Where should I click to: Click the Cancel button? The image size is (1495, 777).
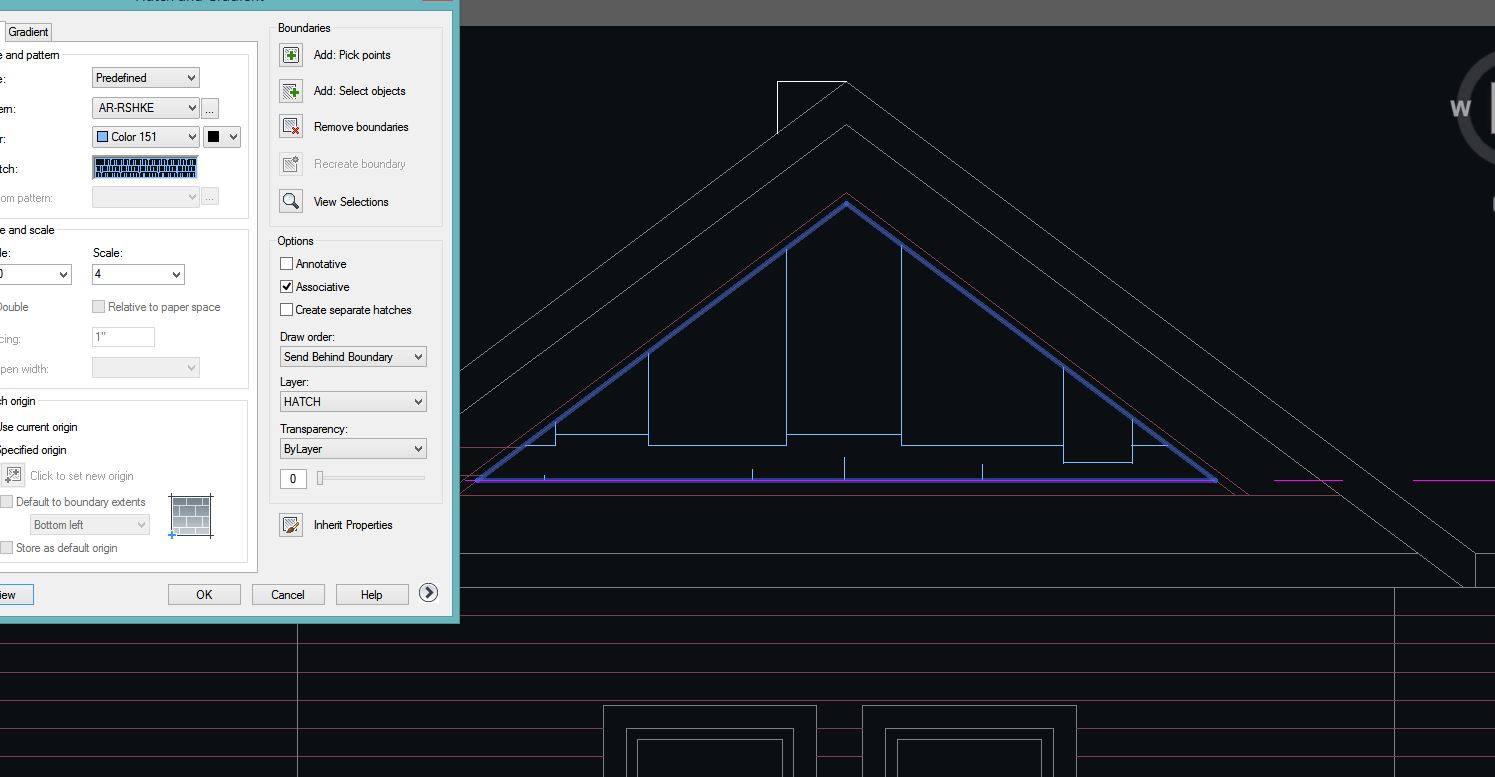click(x=287, y=595)
